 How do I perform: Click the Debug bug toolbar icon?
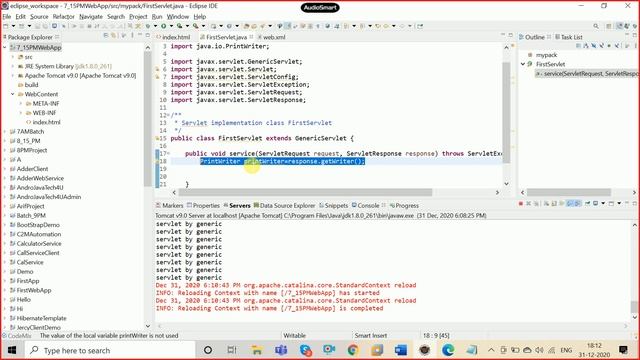148,26
